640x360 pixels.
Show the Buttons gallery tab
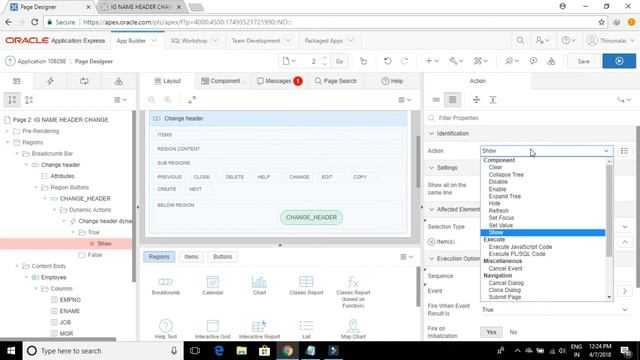coord(222,257)
